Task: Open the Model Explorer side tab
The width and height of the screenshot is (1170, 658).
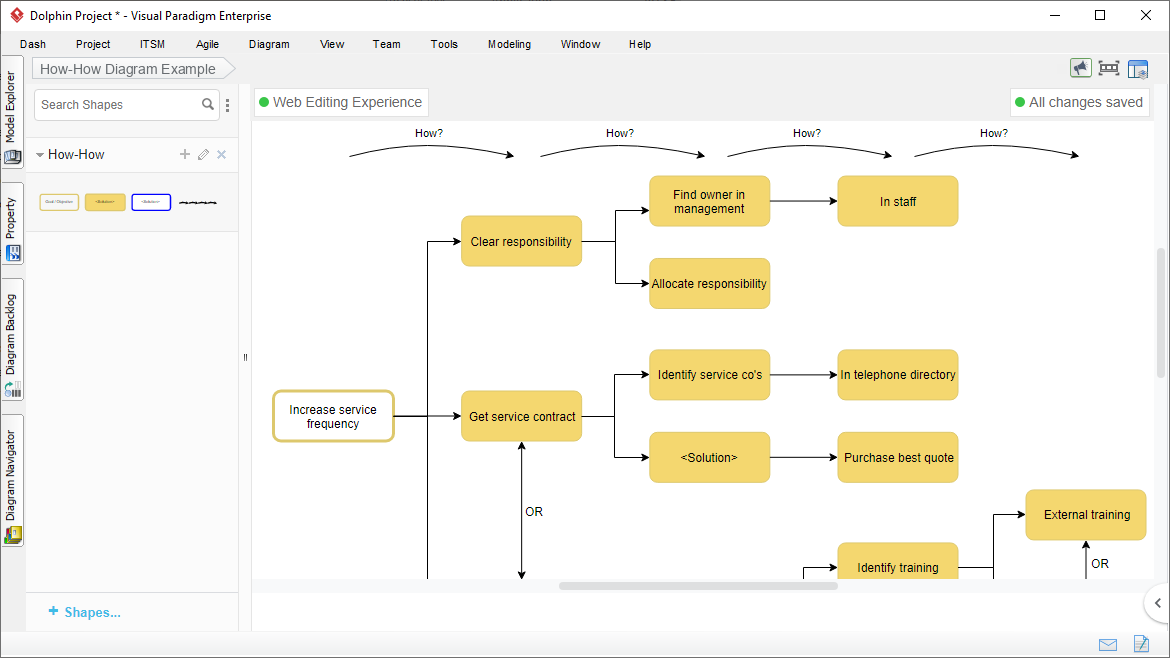Action: (x=12, y=112)
